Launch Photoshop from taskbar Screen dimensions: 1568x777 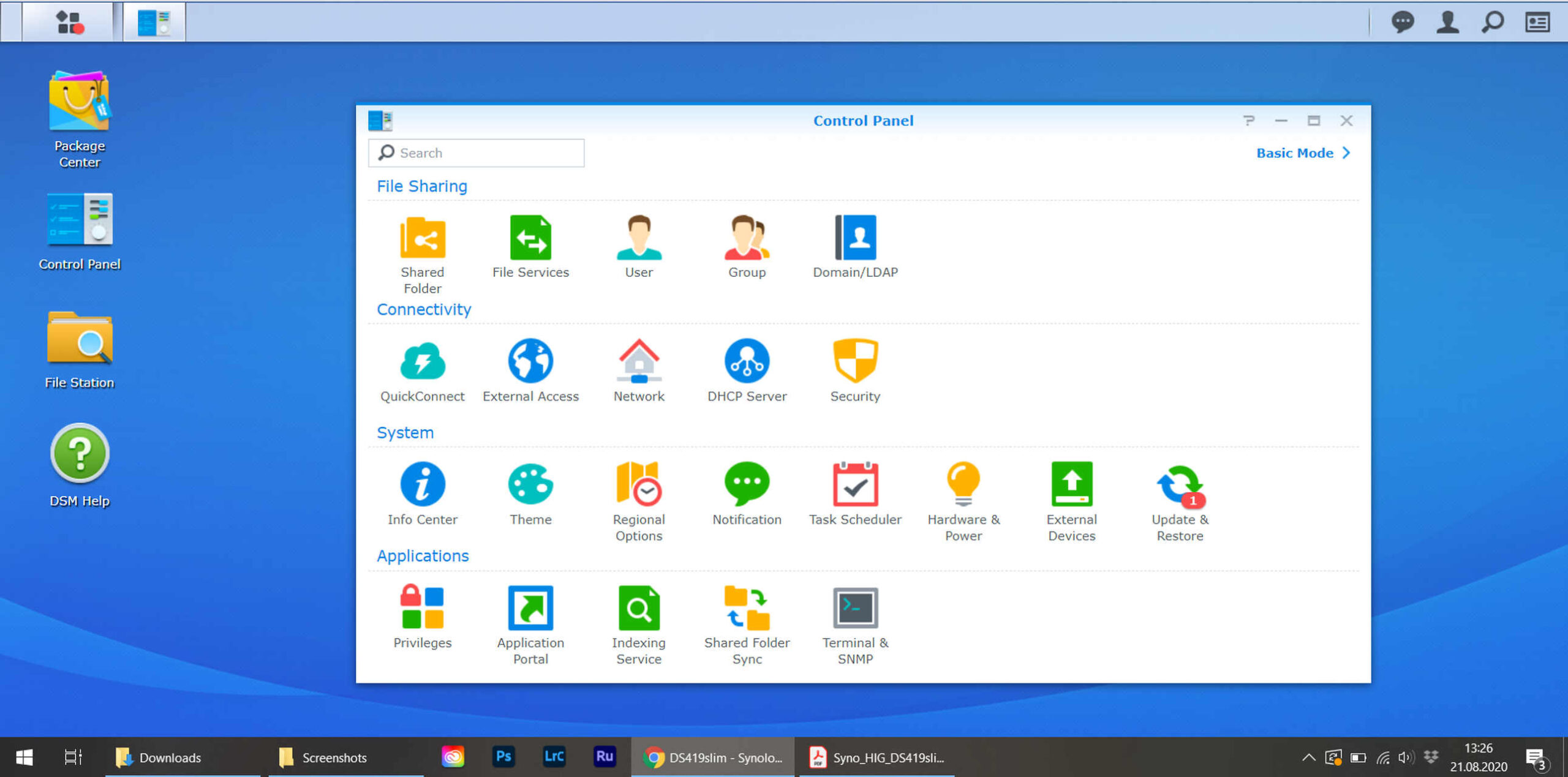tap(503, 756)
